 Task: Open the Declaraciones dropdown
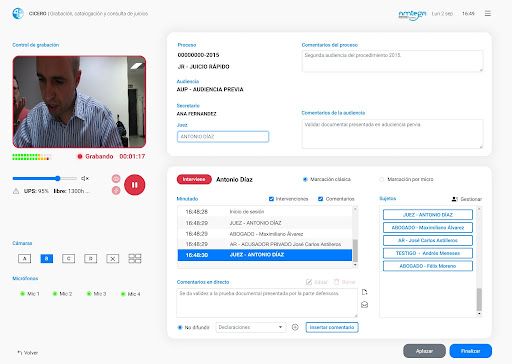(251, 327)
